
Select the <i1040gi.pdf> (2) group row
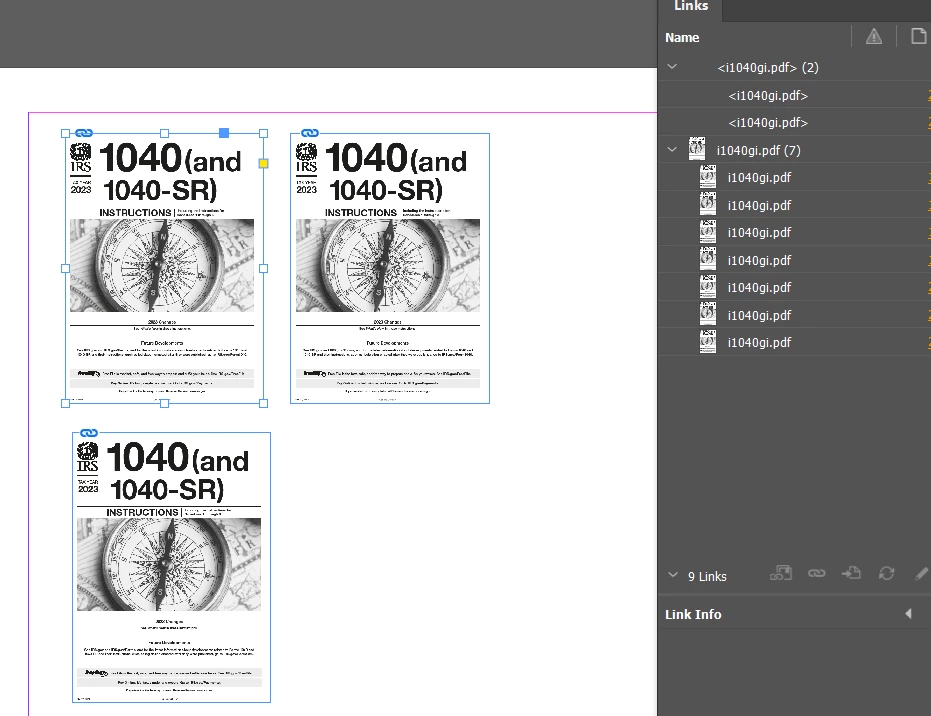pyautogui.click(x=794, y=67)
